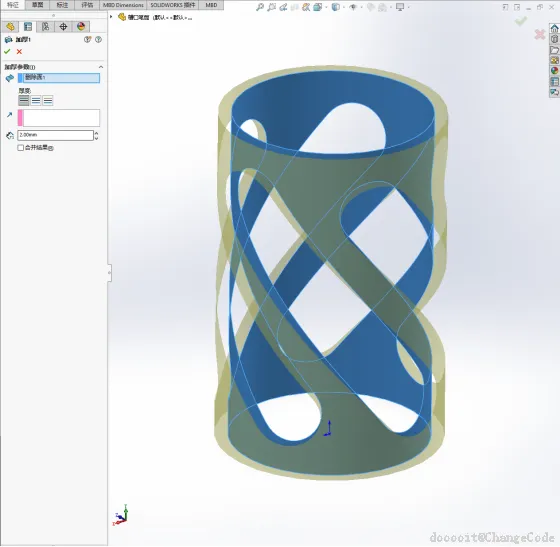Open the ConfigurationManager tab icon
Screen dimensions: 560x547
coord(45,27)
